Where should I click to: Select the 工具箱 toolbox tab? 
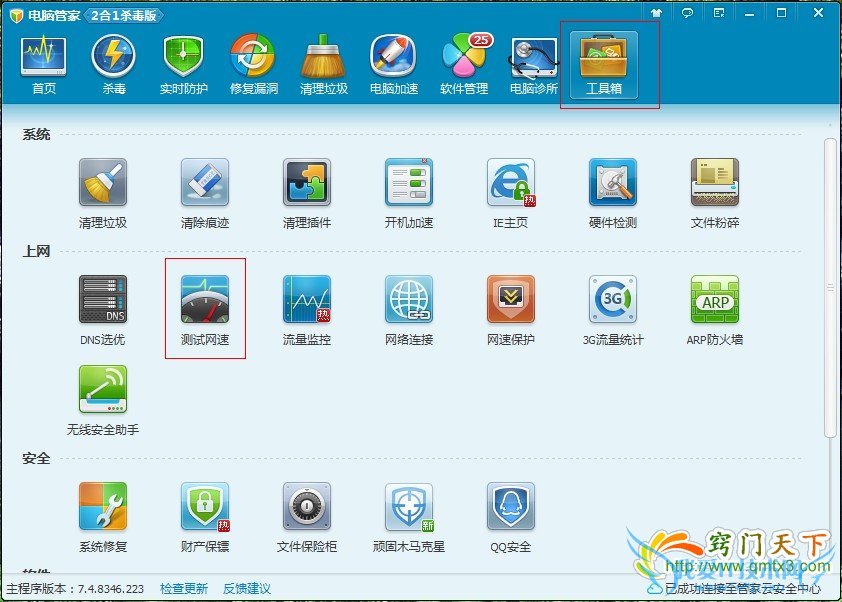(x=604, y=66)
